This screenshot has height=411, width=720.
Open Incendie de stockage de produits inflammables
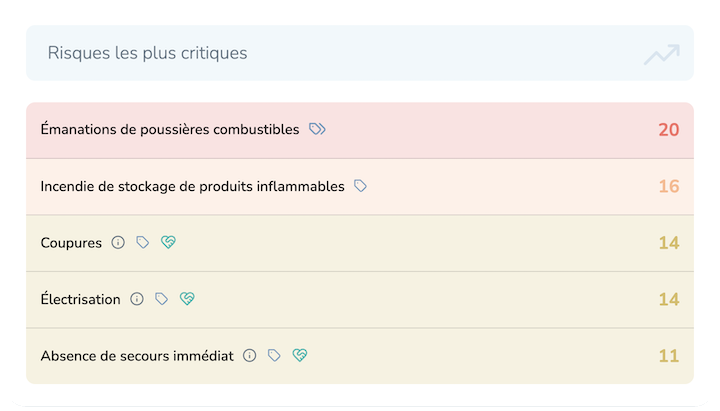point(192,187)
